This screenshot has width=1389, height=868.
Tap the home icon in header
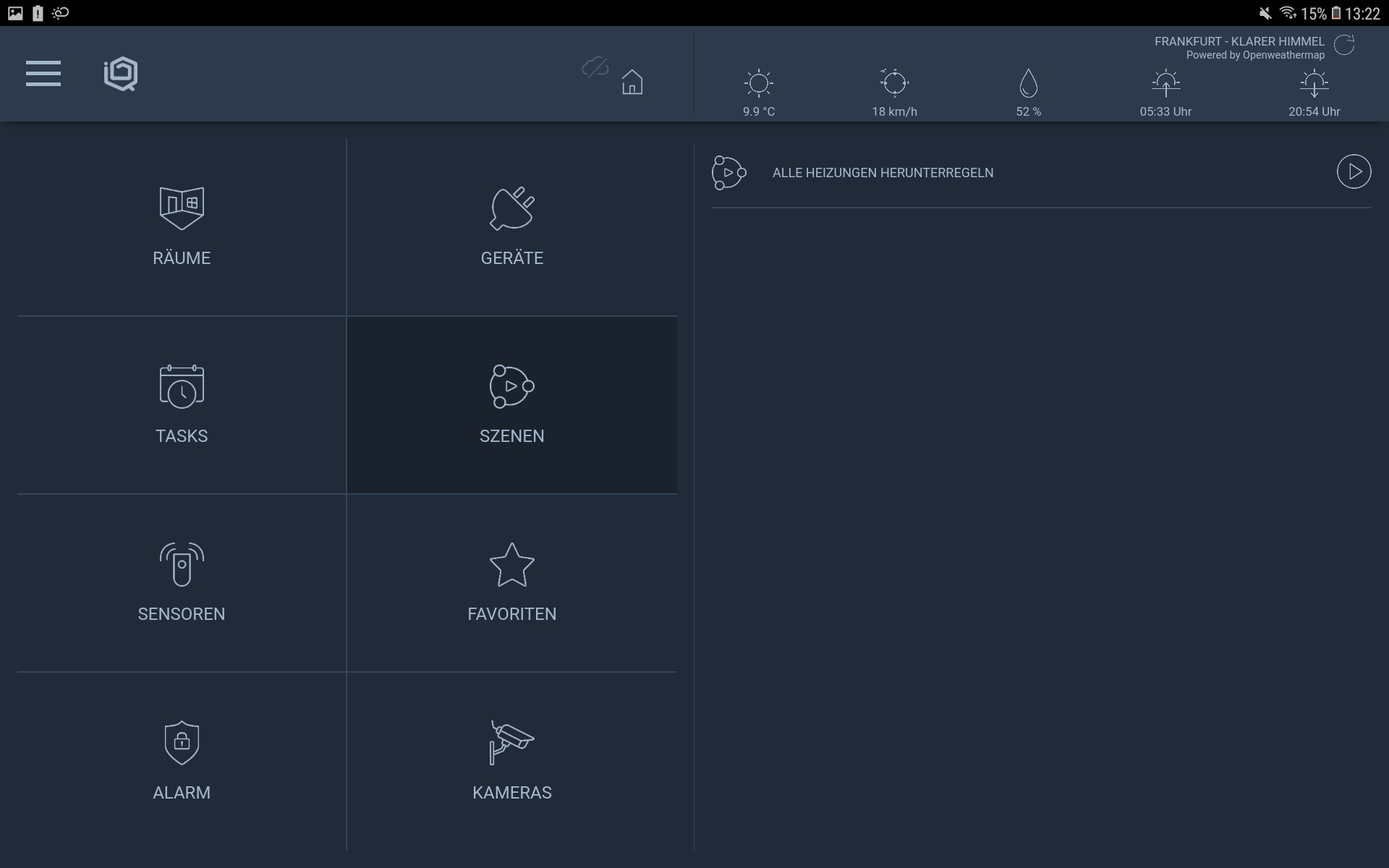pos(632,82)
